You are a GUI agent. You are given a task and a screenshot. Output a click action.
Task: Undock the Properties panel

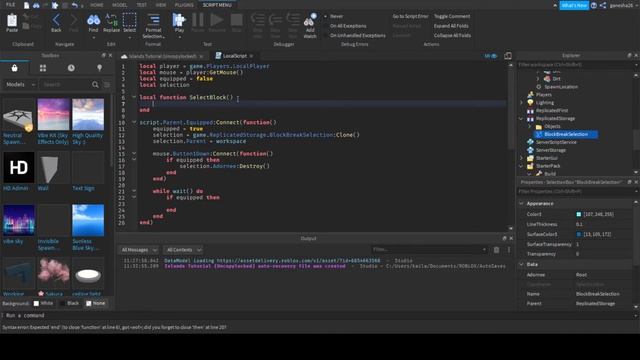629,182
